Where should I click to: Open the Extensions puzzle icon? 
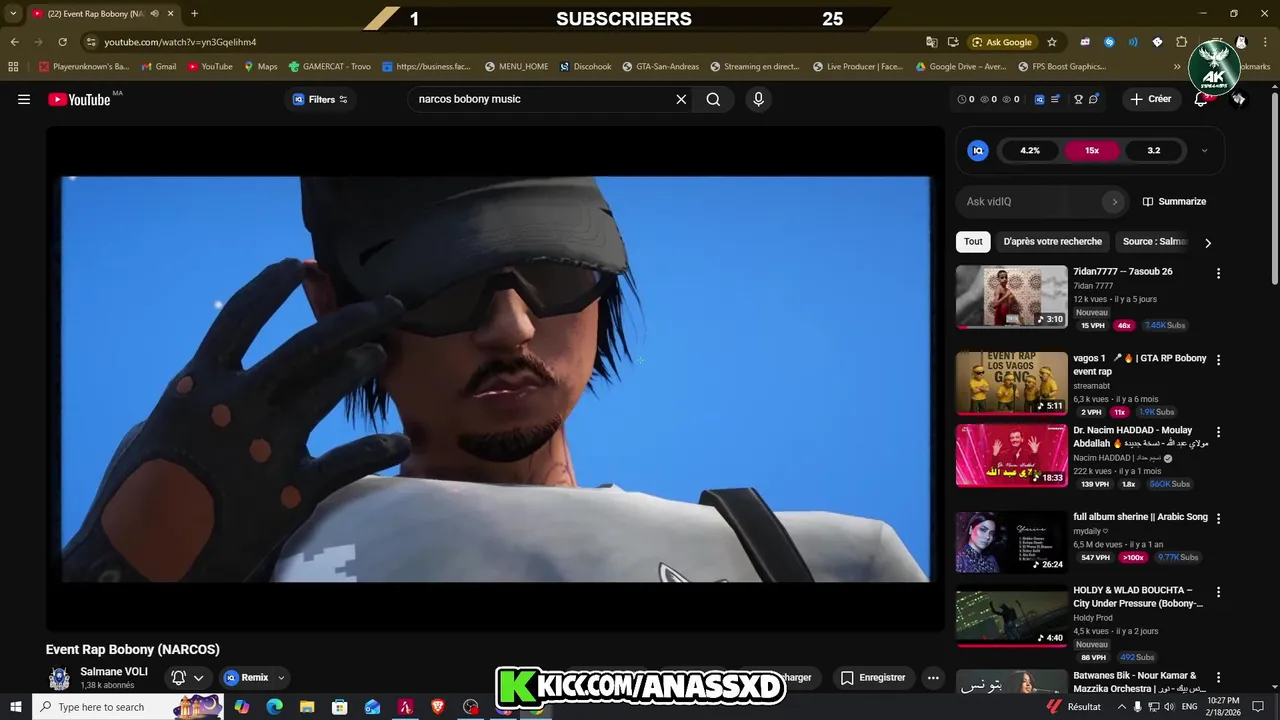pyautogui.click(x=1181, y=42)
